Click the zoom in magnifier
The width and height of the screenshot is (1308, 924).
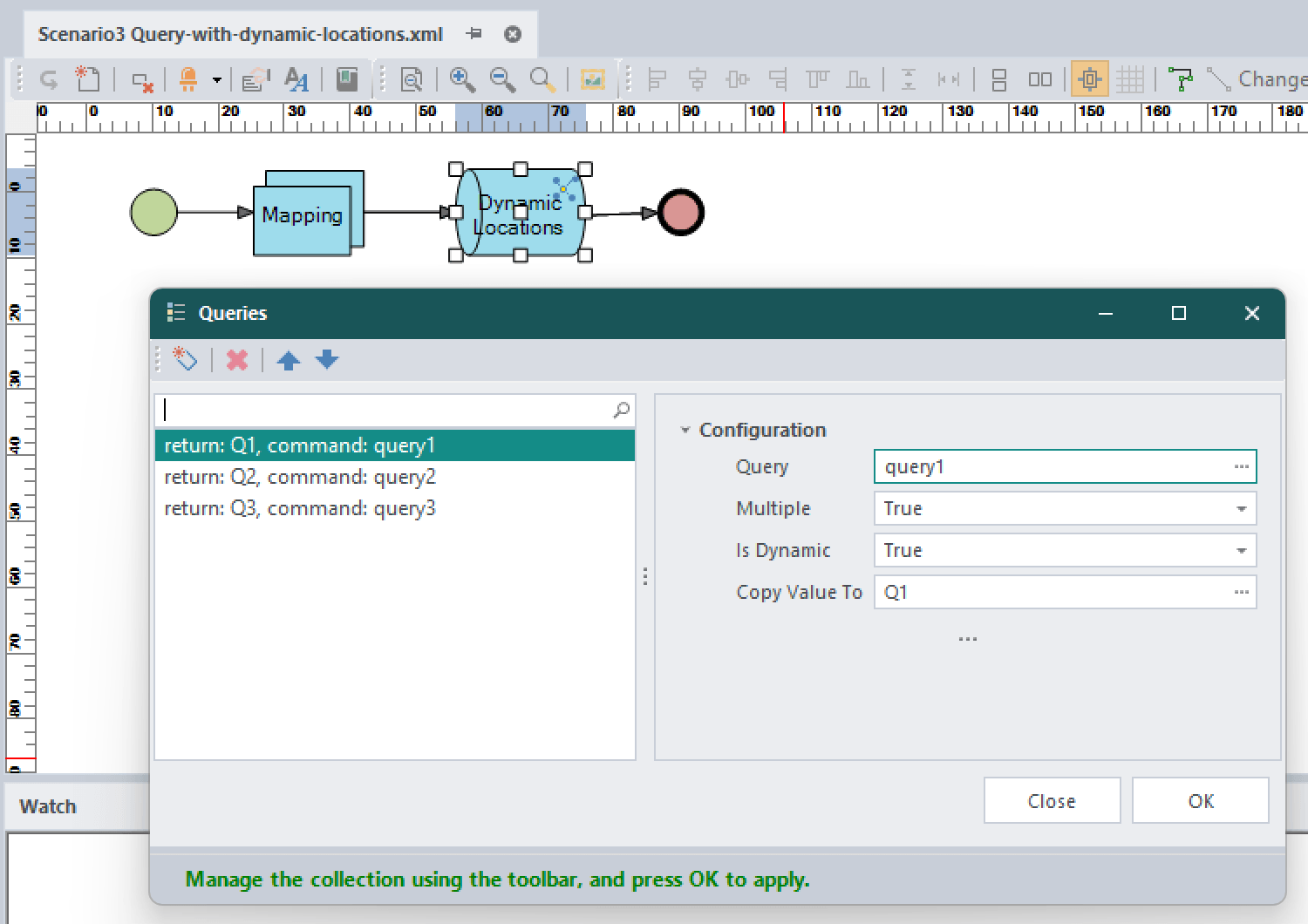pos(462,79)
